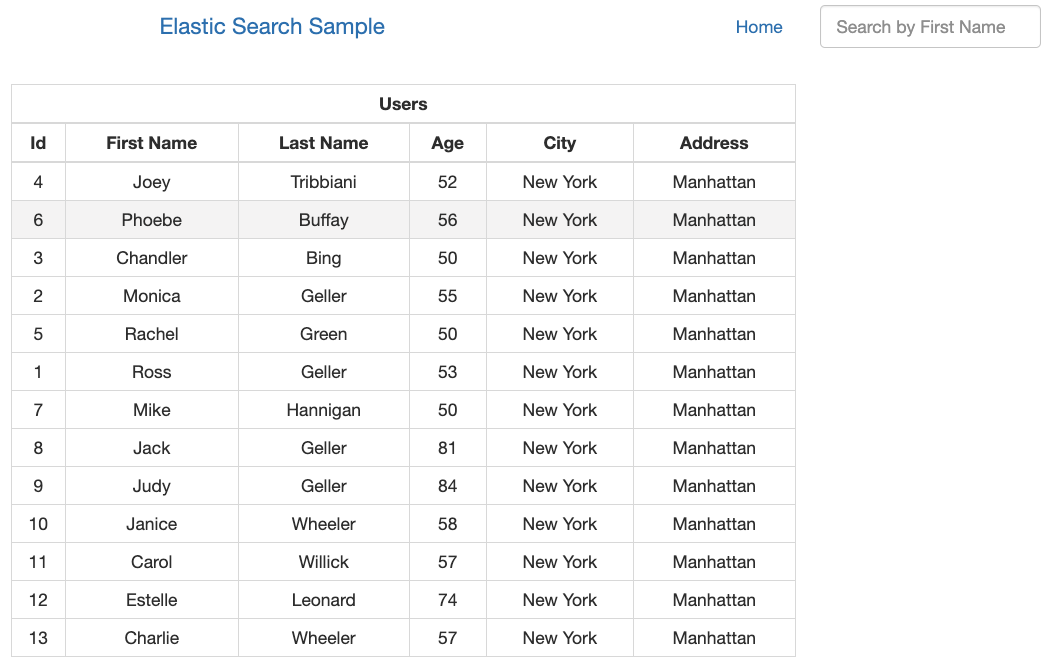The height and width of the screenshot is (671, 1058).
Task: Click the Address column header
Action: tap(713, 143)
